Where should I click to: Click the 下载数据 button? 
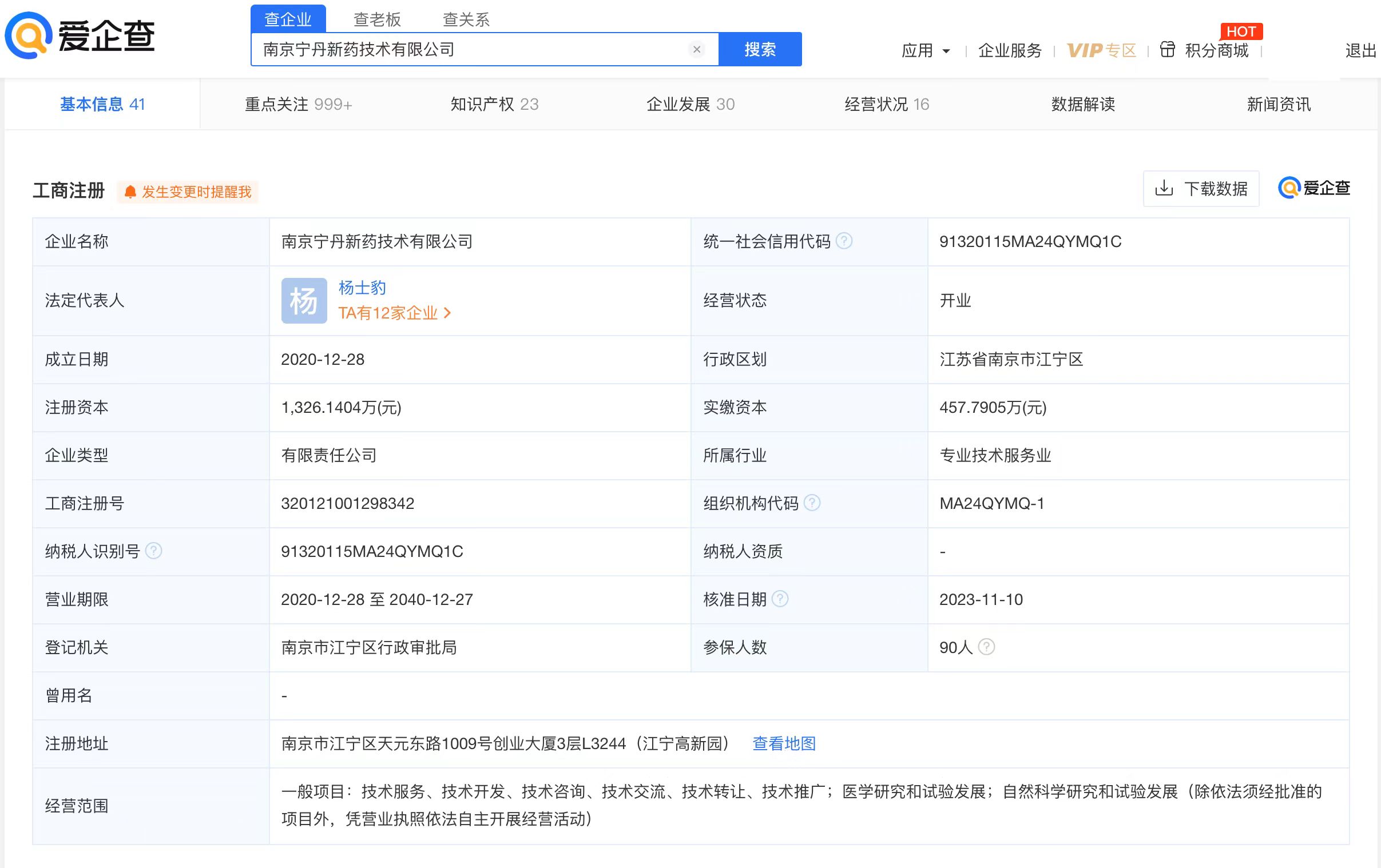tap(1201, 188)
